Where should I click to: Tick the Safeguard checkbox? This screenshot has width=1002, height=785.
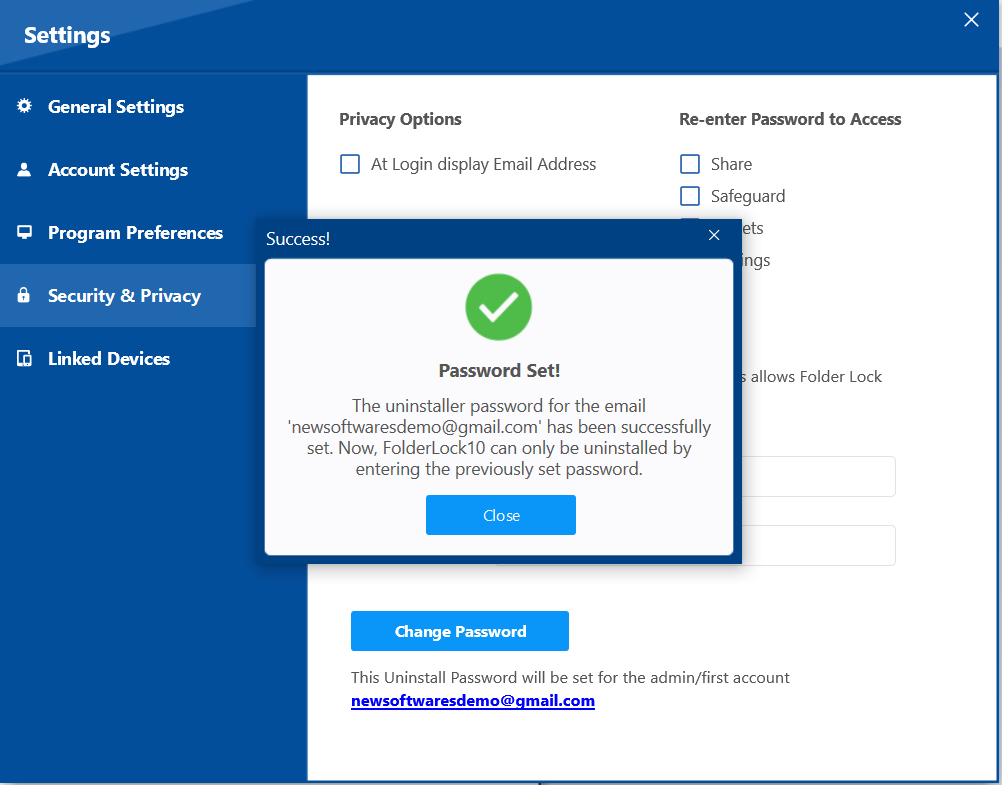(690, 196)
